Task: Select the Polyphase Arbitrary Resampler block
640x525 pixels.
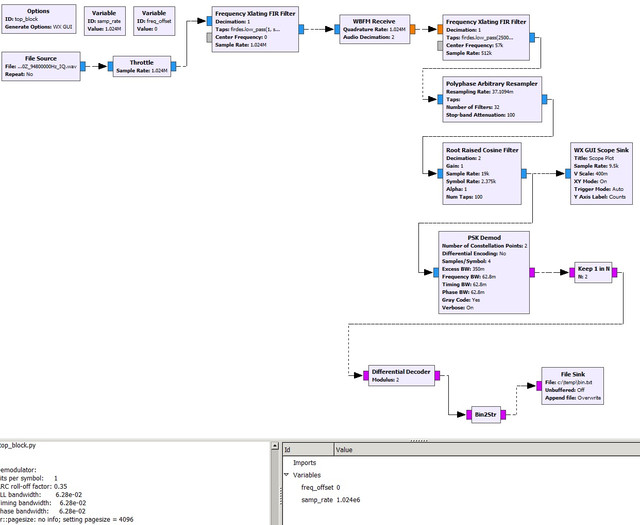Action: tap(492, 99)
